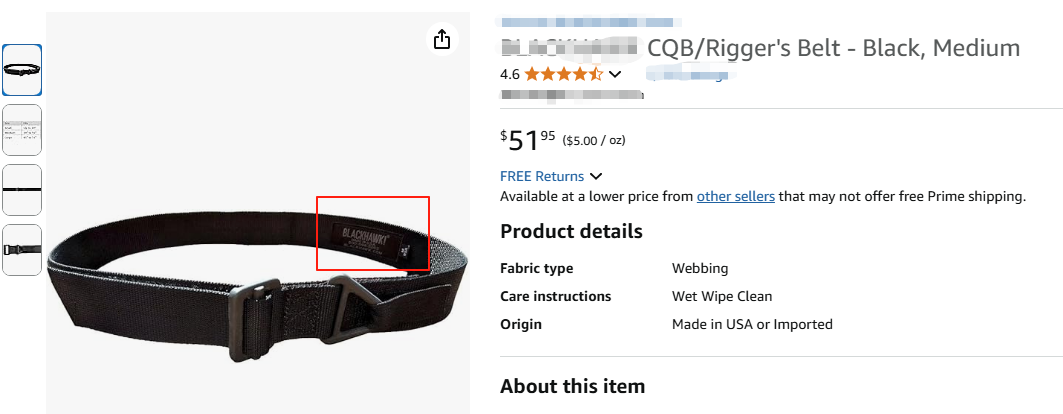Click the "About this item" heading
Image resolution: width=1063 pixels, height=414 pixels.
point(572,386)
